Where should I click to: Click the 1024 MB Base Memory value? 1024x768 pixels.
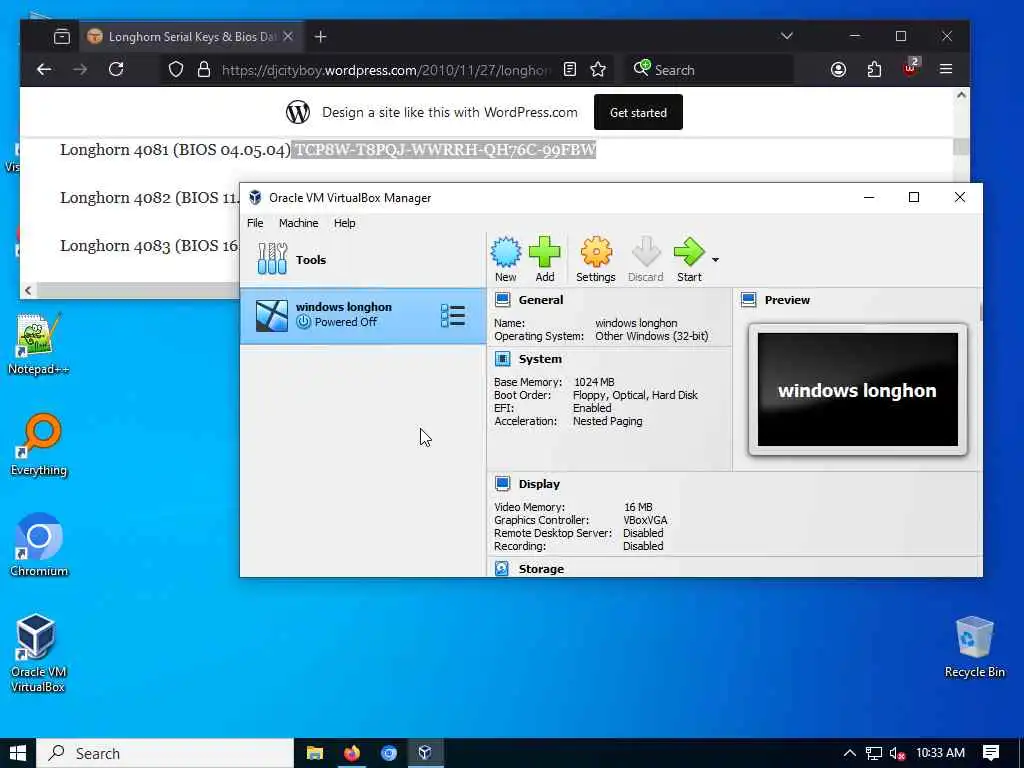coord(594,382)
